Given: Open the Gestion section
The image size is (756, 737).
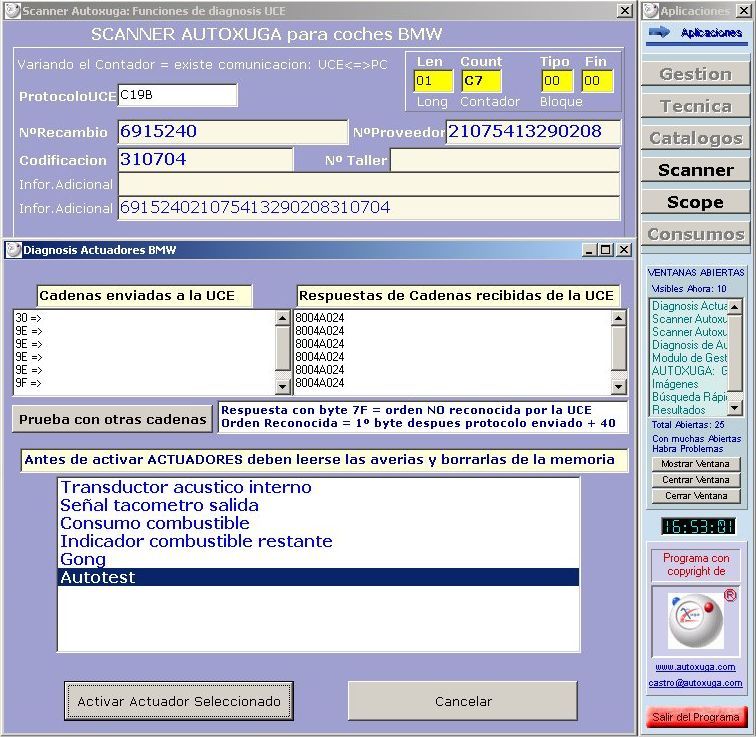Looking at the screenshot, I should pyautogui.click(x=695, y=74).
